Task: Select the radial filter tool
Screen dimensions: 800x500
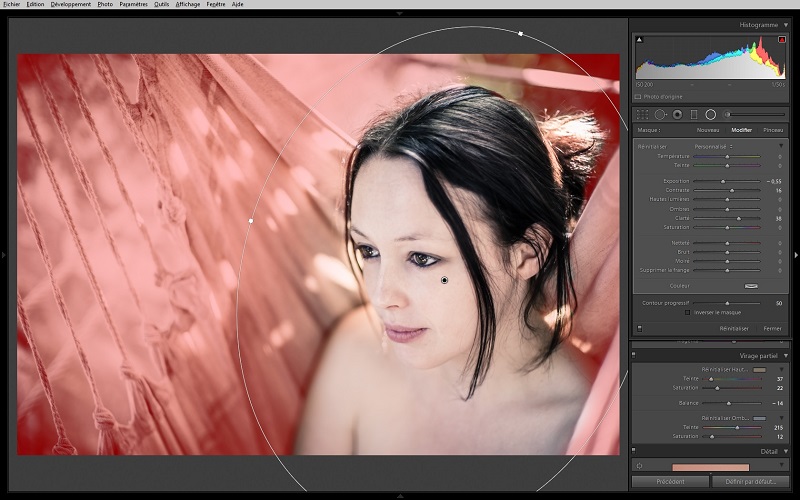Action: (711, 115)
